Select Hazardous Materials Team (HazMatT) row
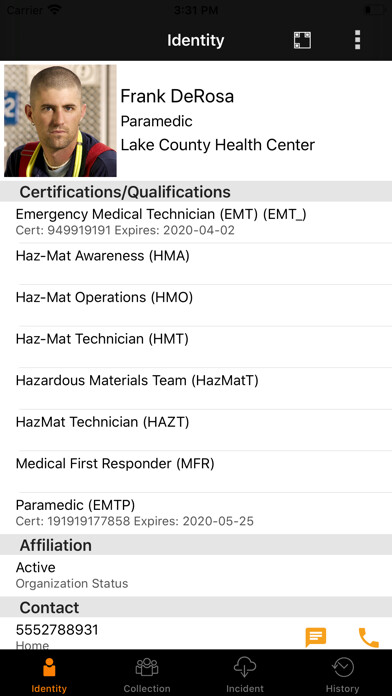This screenshot has width=392, height=696. (196, 388)
